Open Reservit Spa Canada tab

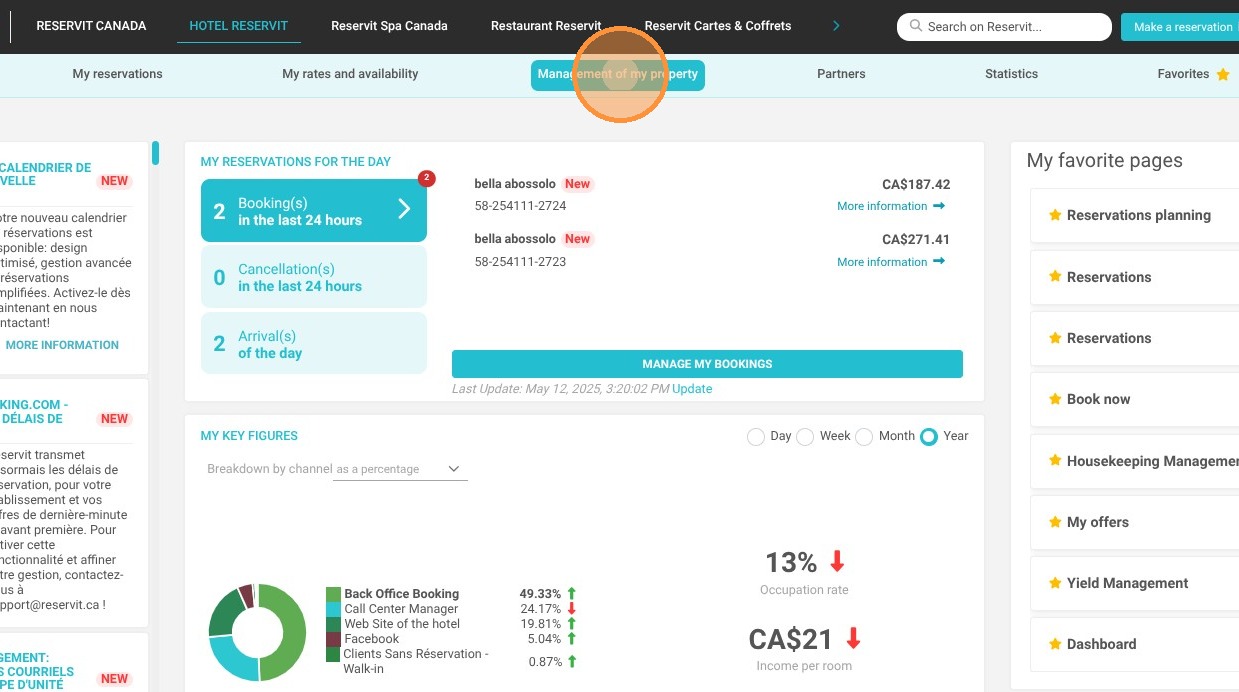[390, 26]
